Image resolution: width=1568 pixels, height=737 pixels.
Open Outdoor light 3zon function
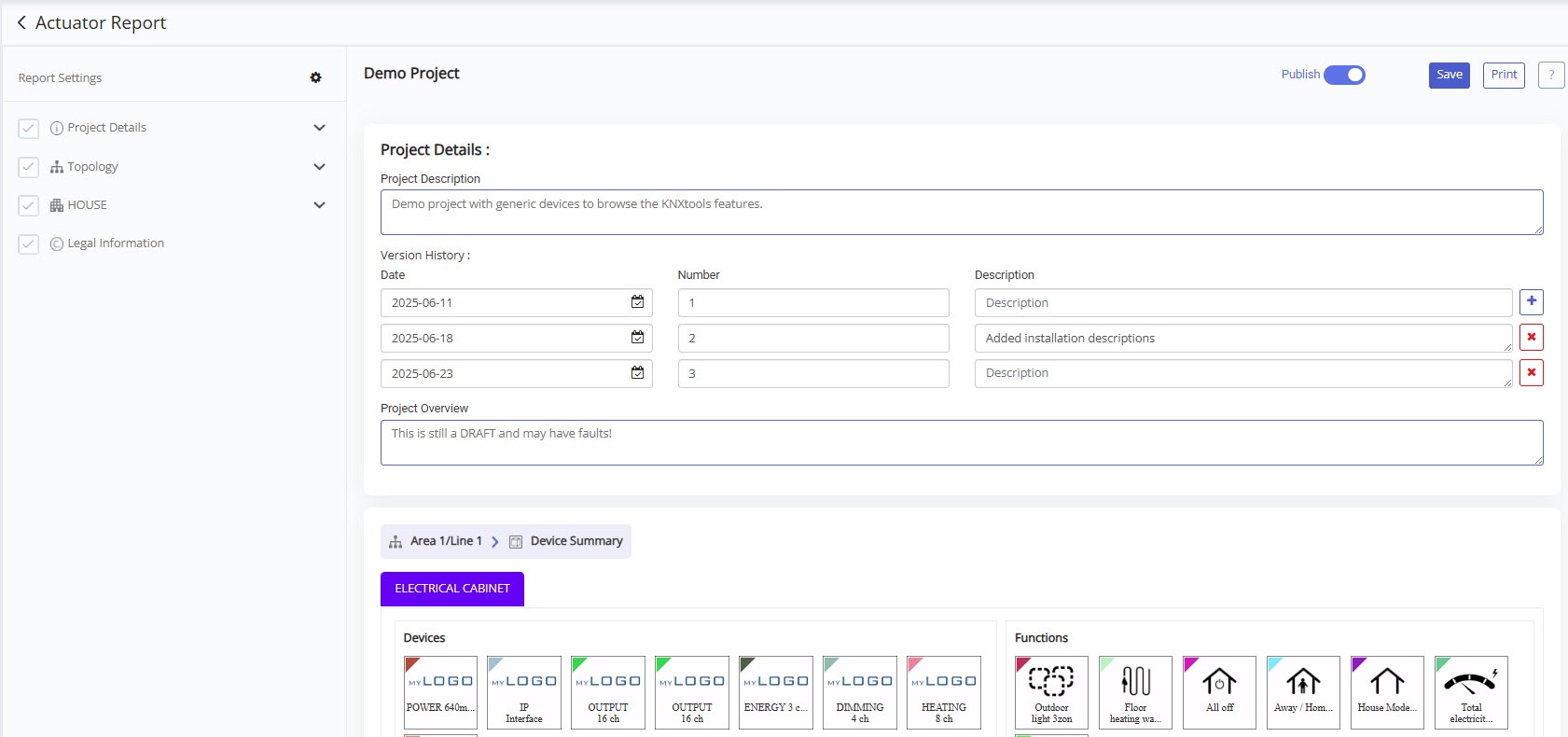click(1051, 692)
